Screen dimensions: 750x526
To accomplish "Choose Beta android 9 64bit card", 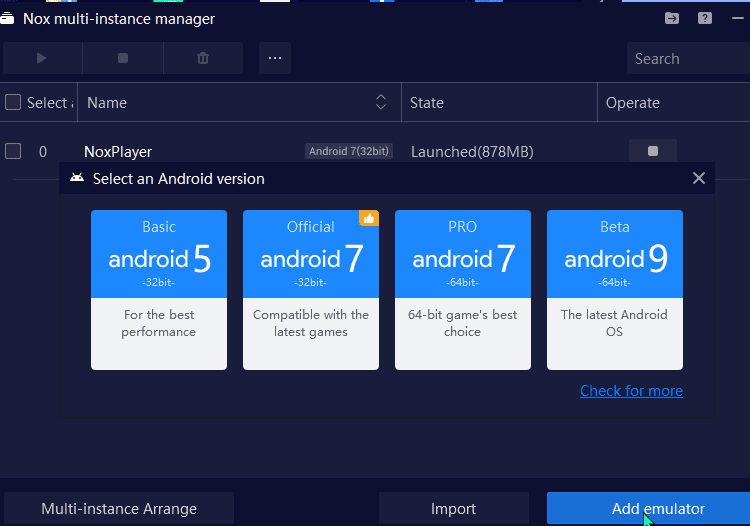I will pos(615,290).
